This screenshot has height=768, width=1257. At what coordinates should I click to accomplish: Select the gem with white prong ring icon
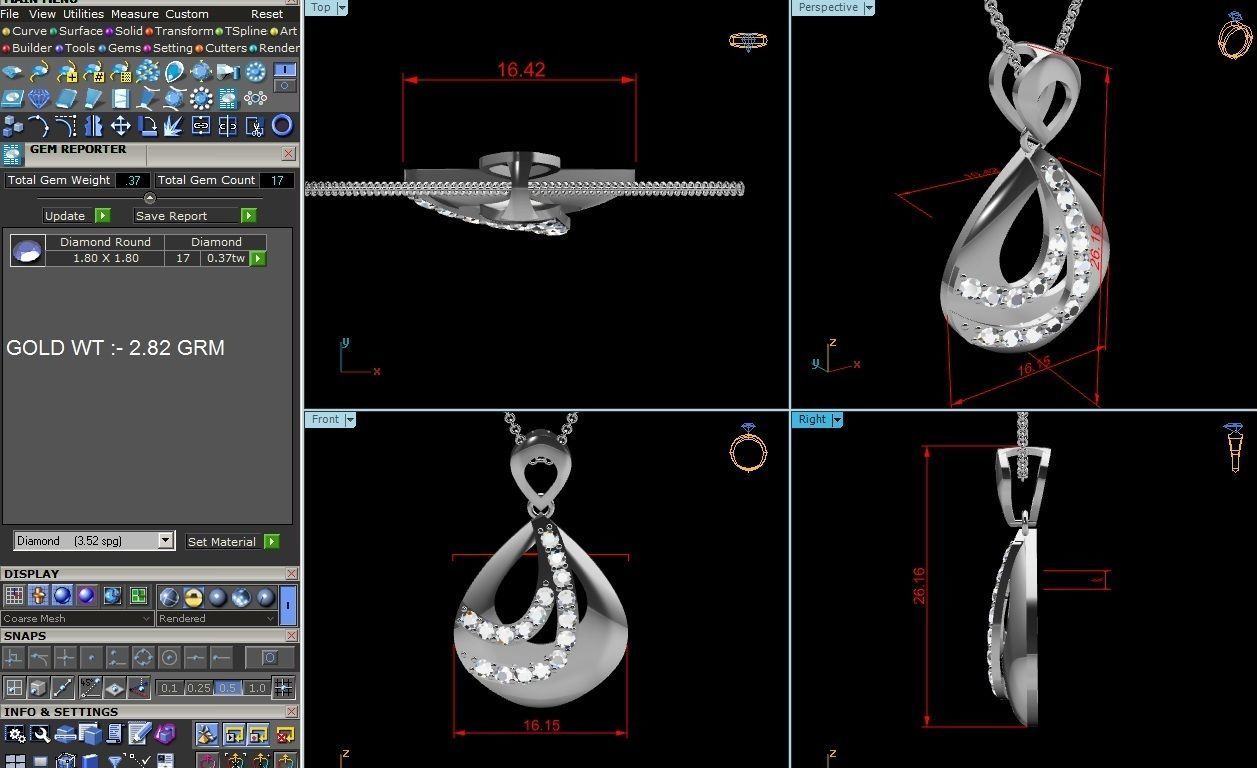[x=201, y=98]
